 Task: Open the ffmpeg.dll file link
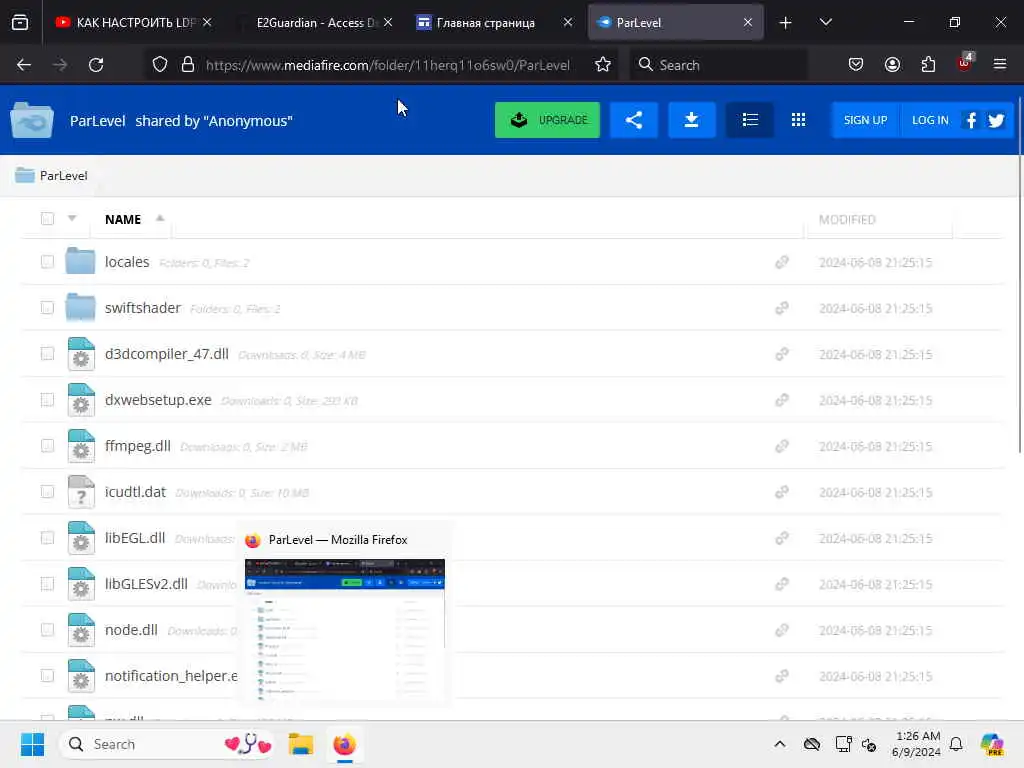click(138, 445)
